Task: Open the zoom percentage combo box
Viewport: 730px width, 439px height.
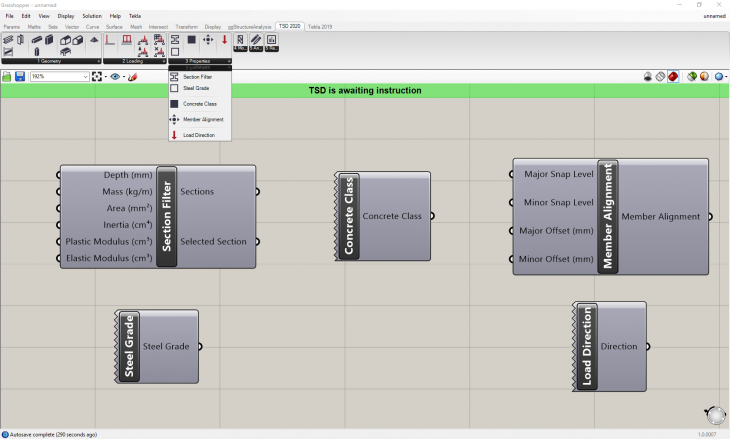Action: (60, 76)
